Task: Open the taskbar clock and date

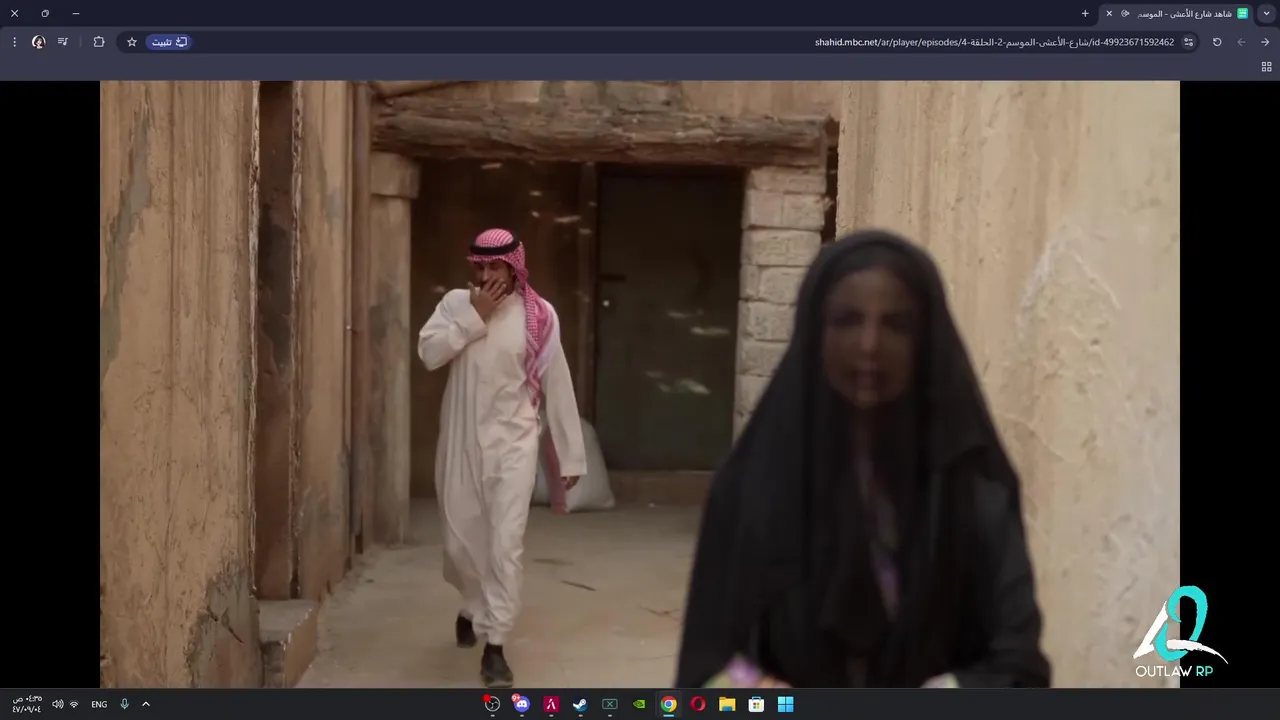Action: point(27,704)
